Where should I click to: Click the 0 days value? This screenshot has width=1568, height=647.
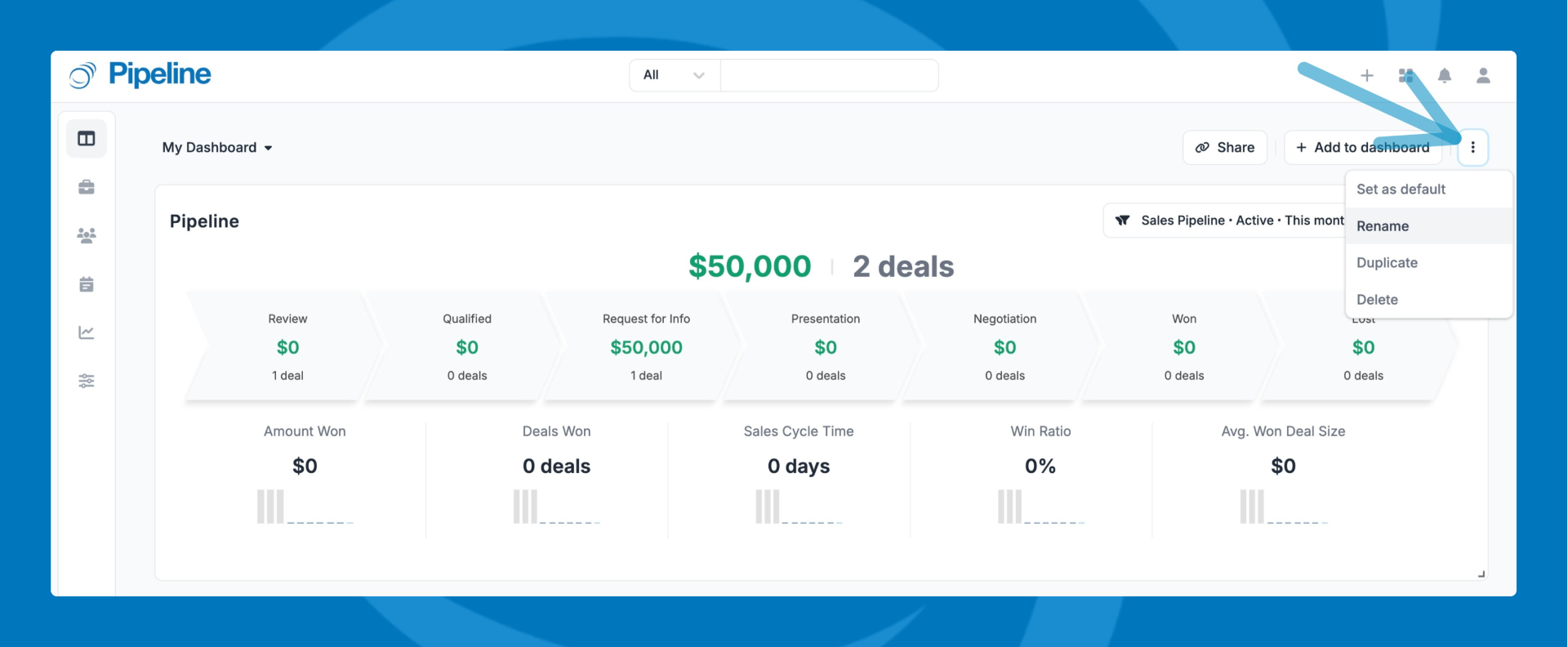pyautogui.click(x=799, y=466)
